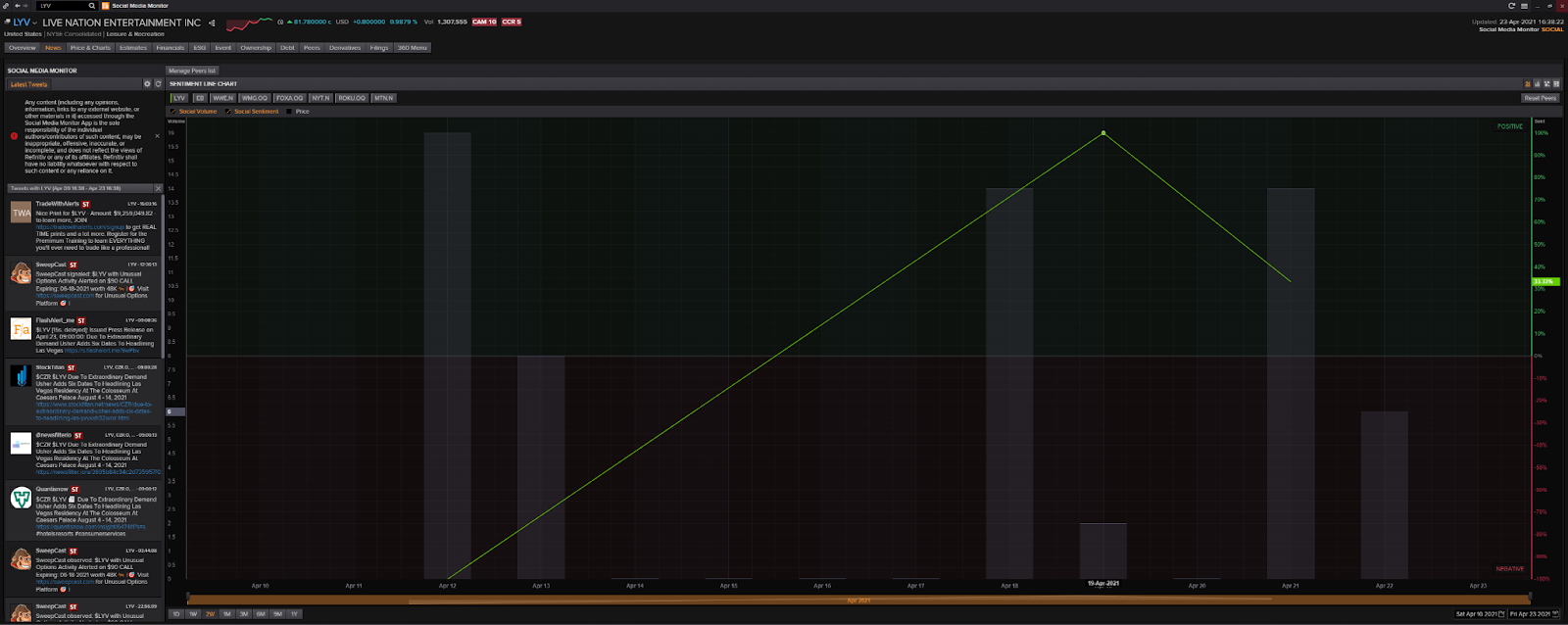Image resolution: width=1568 pixels, height=625 pixels.
Task: Go back with the left arrow
Action: coord(17,6)
